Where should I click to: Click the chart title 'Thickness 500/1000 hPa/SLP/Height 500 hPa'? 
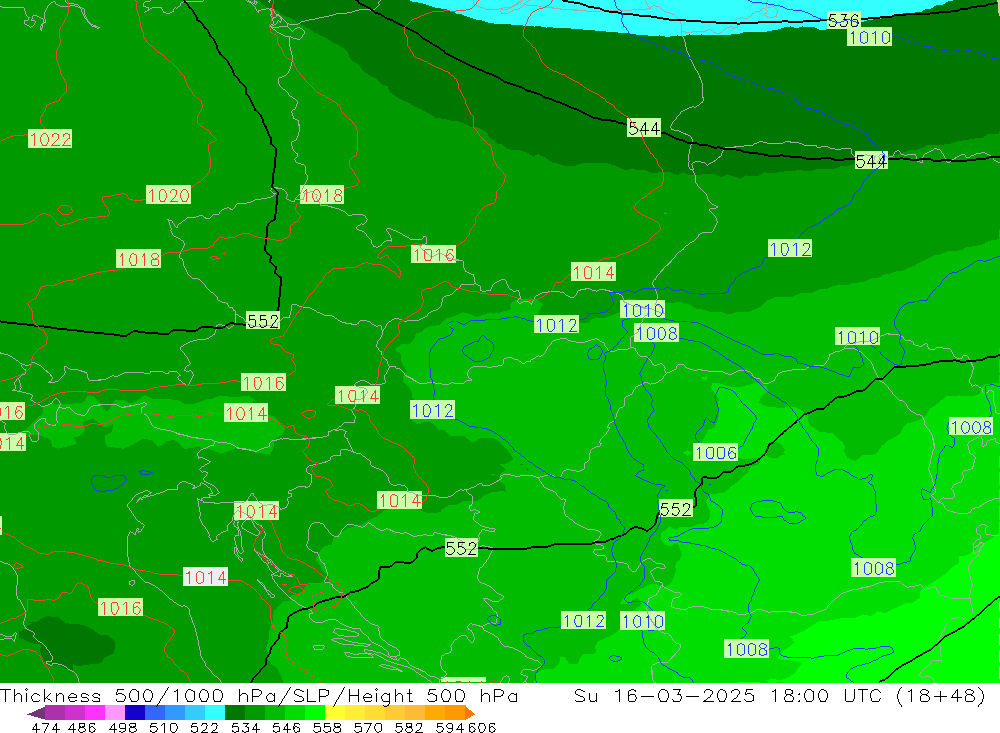tap(259, 695)
